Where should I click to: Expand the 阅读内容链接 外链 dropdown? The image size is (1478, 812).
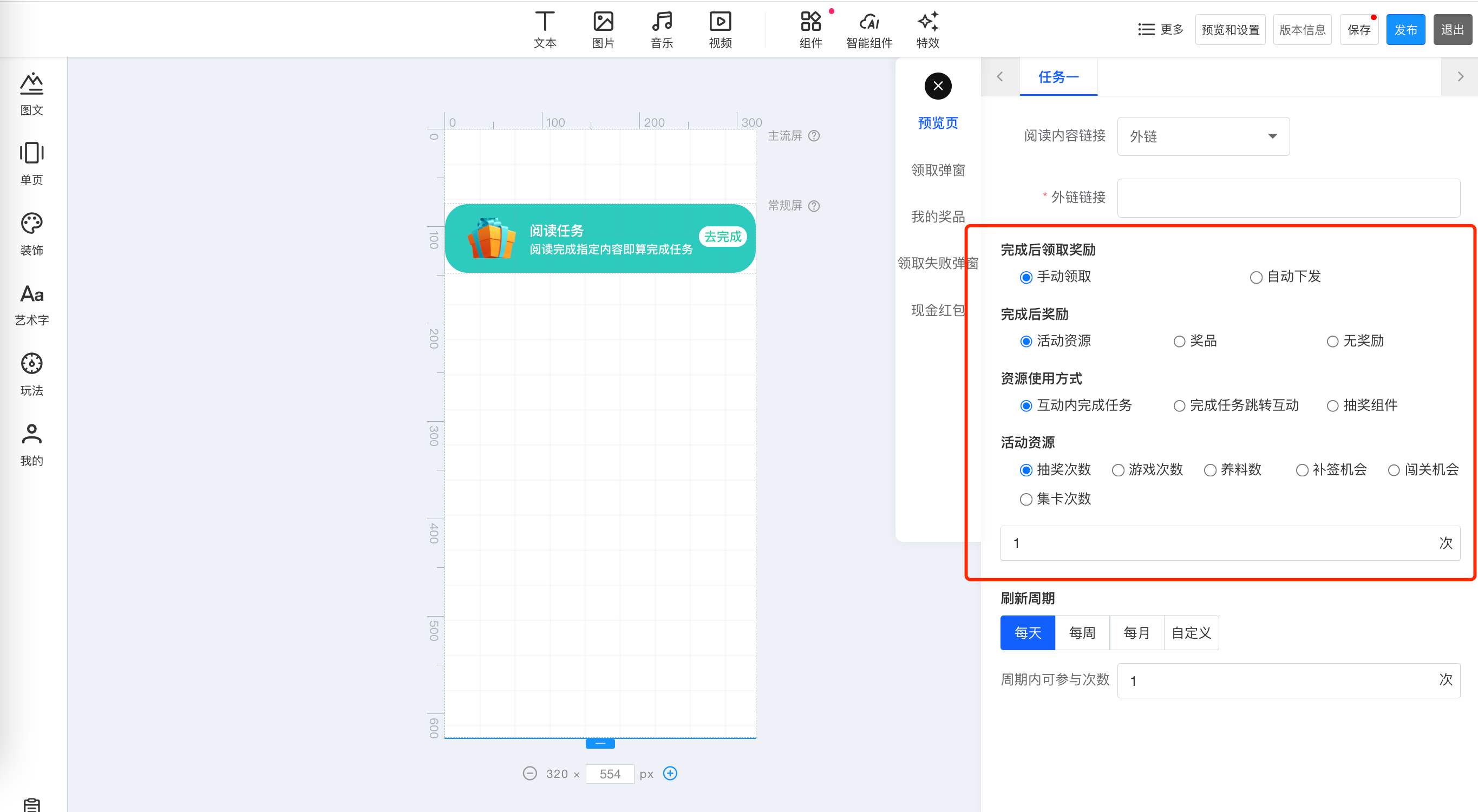pyautogui.click(x=1203, y=136)
